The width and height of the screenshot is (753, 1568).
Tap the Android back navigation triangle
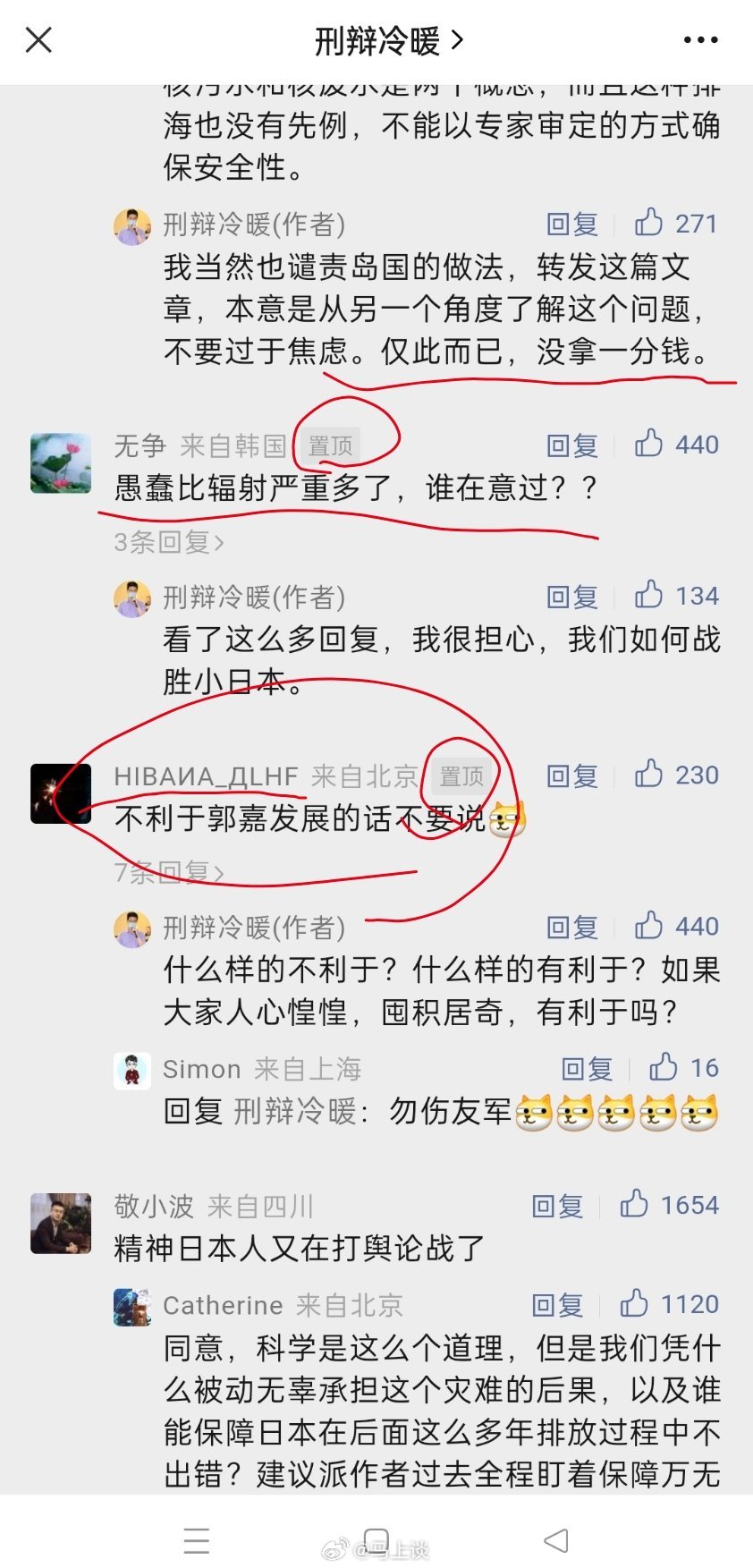click(x=555, y=1540)
